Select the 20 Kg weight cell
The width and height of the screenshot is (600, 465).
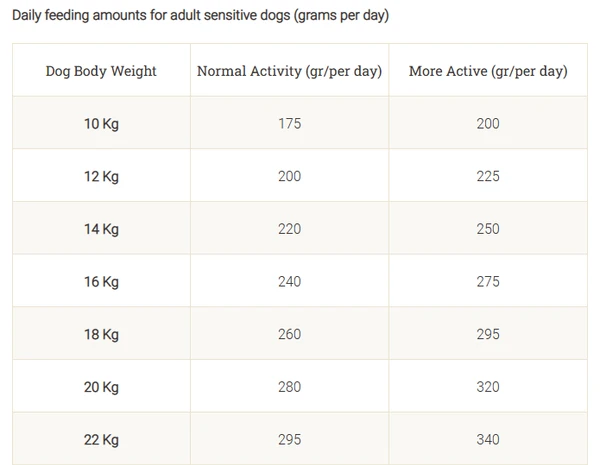pyautogui.click(x=101, y=387)
